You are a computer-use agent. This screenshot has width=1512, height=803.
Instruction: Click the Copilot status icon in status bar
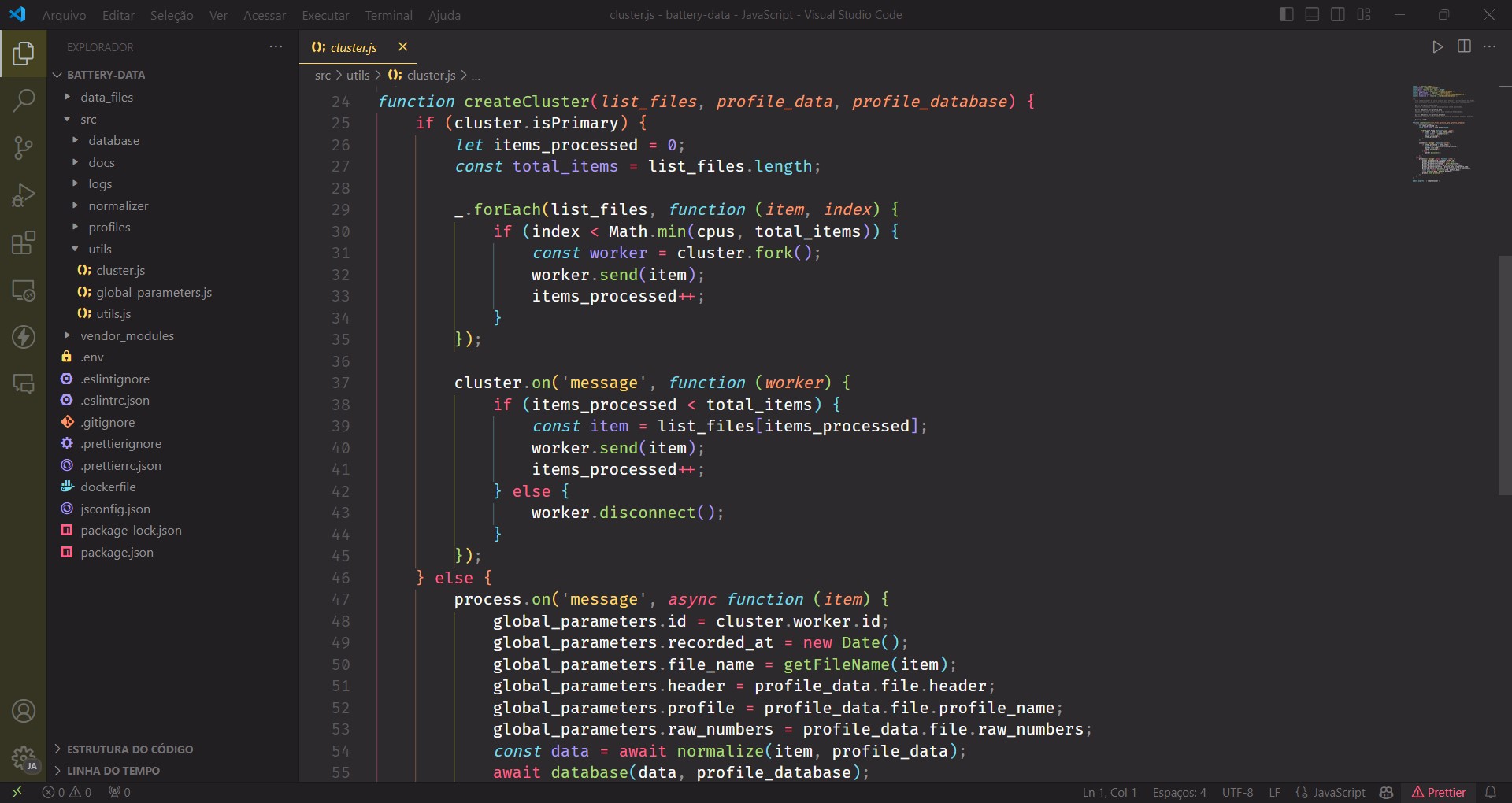[x=1387, y=792]
